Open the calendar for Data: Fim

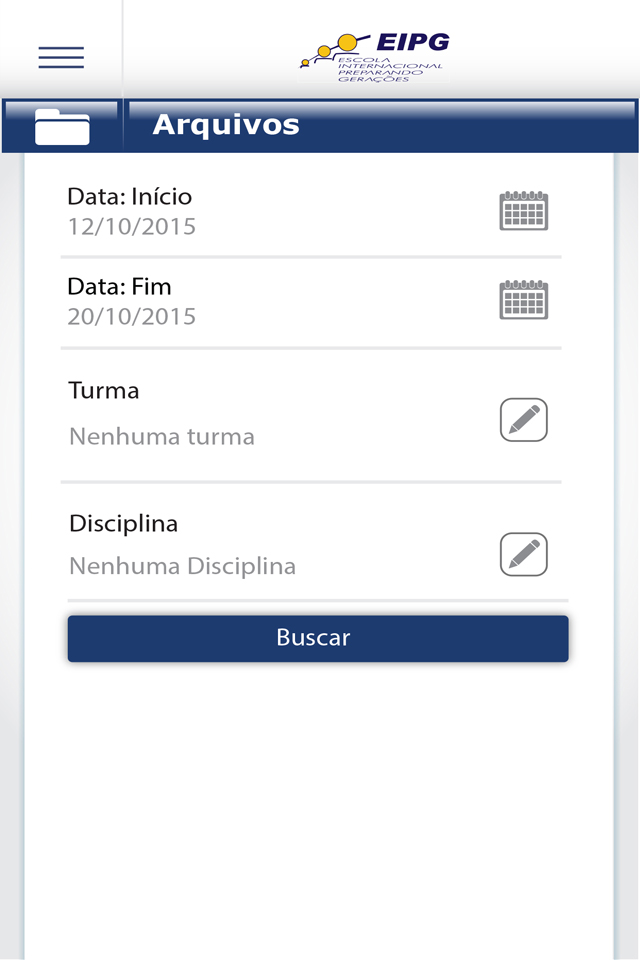point(524,300)
